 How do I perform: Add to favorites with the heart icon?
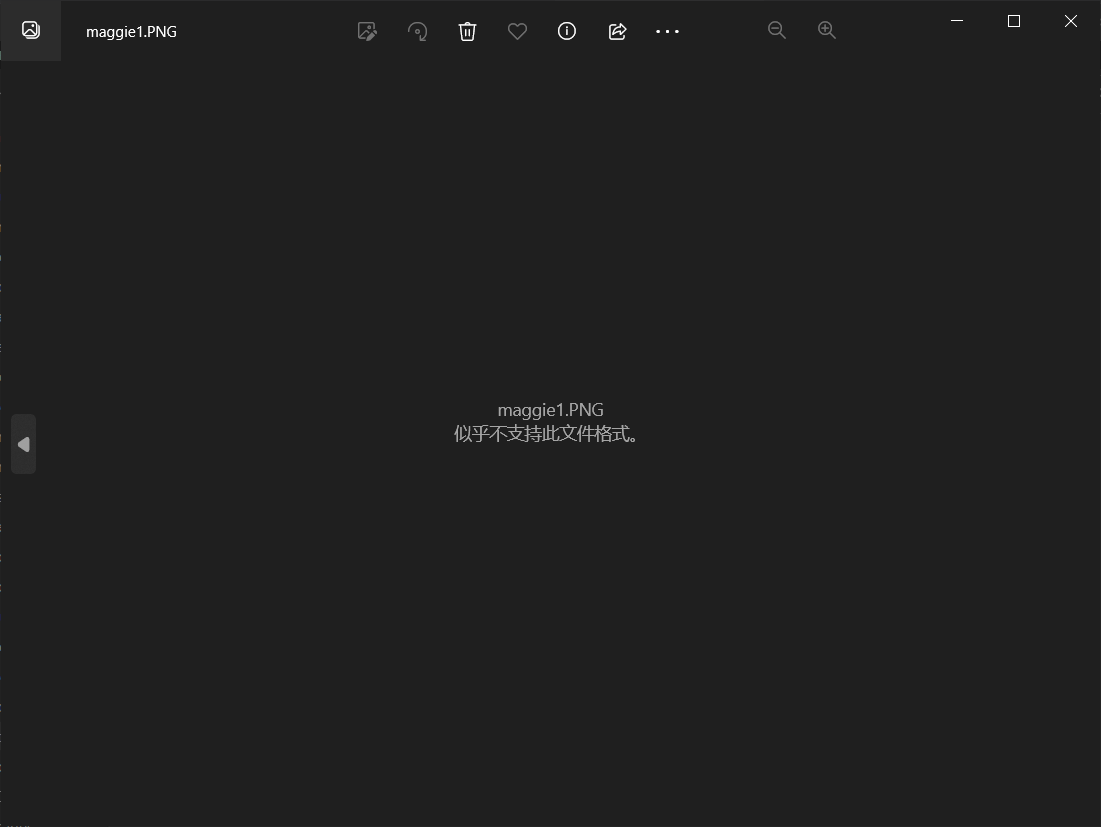point(517,31)
